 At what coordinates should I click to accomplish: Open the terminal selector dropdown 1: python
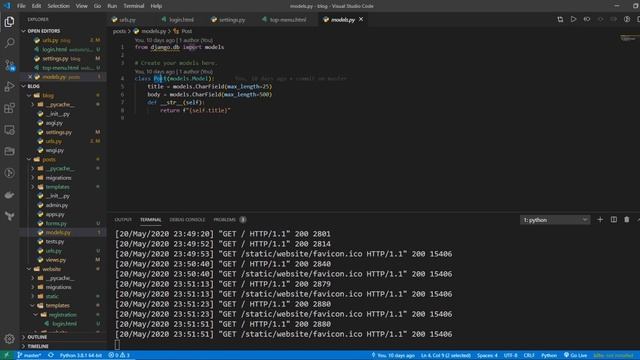(555, 220)
